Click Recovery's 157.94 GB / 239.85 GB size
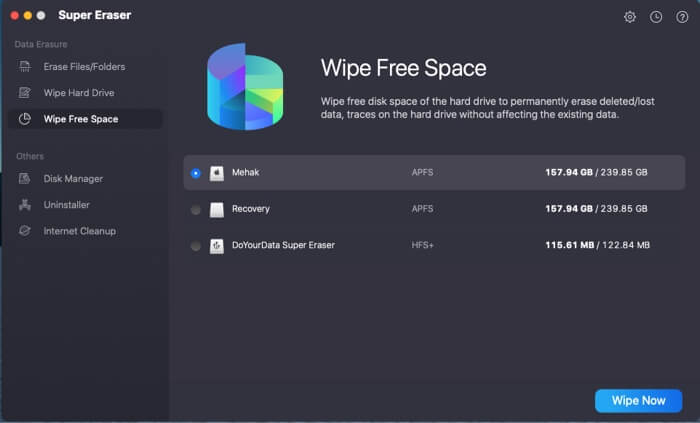Screen dimensions: 700x423 pyautogui.click(x=596, y=209)
